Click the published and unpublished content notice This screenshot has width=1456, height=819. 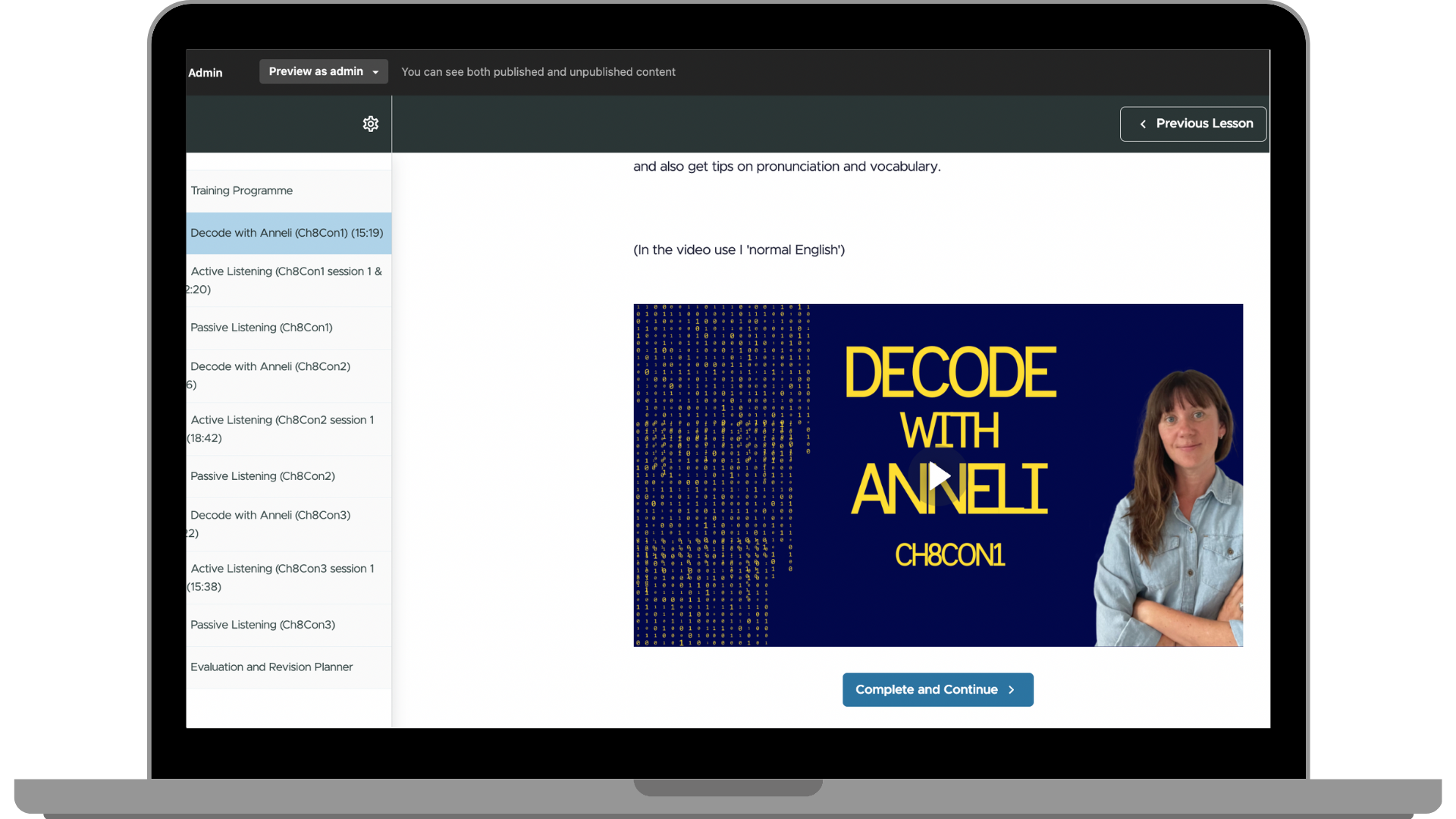538,72
